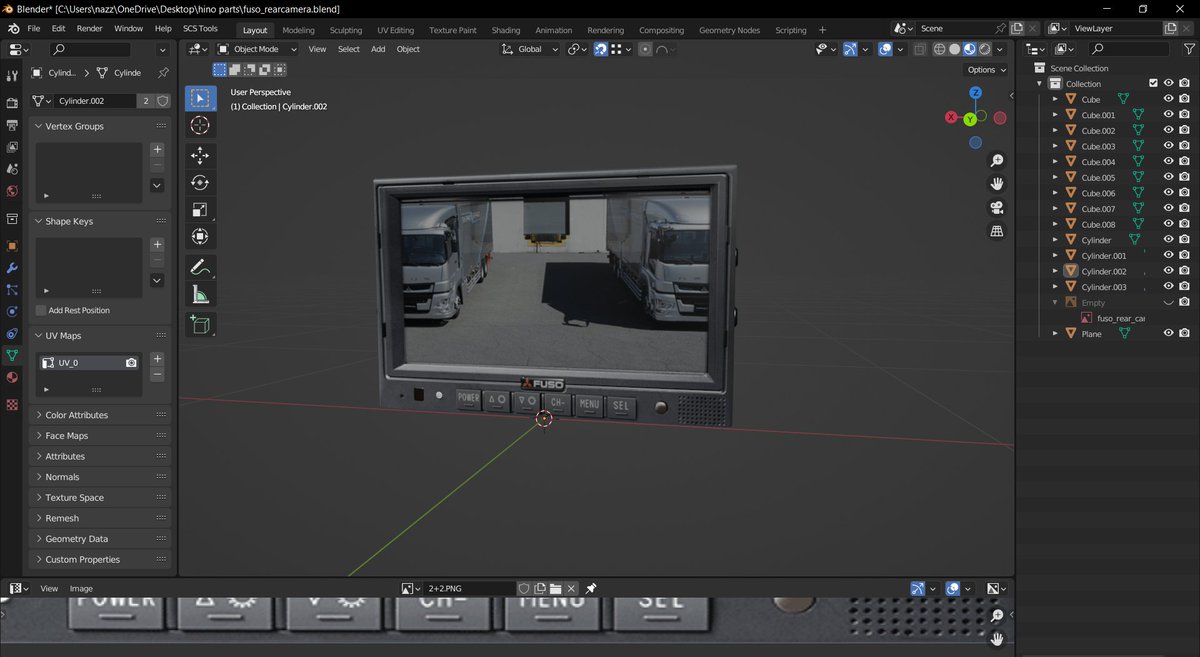Viewport: 1200px width, 657px height.
Task: Disable Cube.006 in renders camera icon
Action: click(x=1184, y=193)
